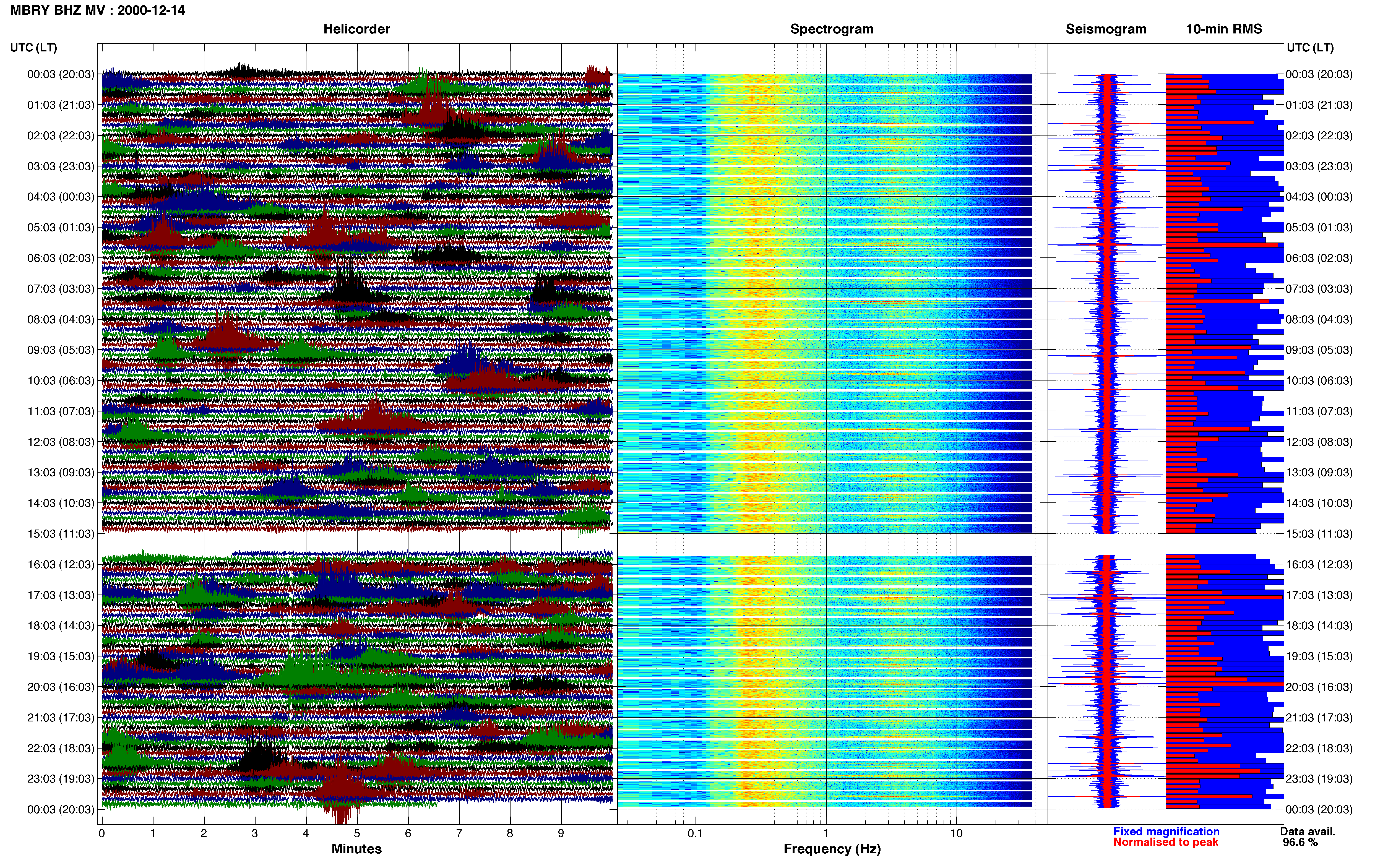The image size is (1388, 868).
Task: Click the 'Fixed magnification' legend text
Action: pos(1166,831)
